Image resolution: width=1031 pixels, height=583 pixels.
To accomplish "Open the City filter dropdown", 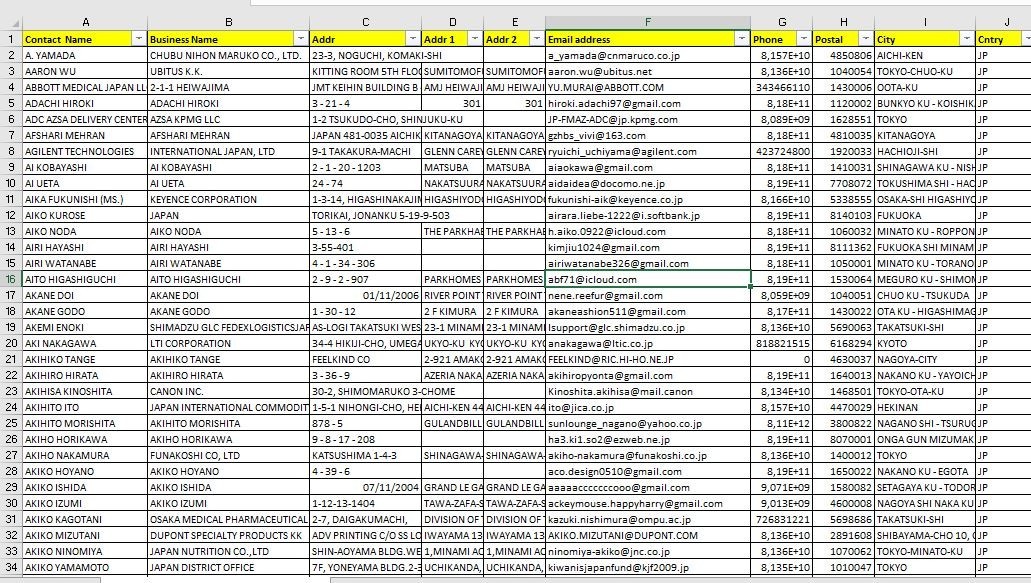I will (966, 39).
